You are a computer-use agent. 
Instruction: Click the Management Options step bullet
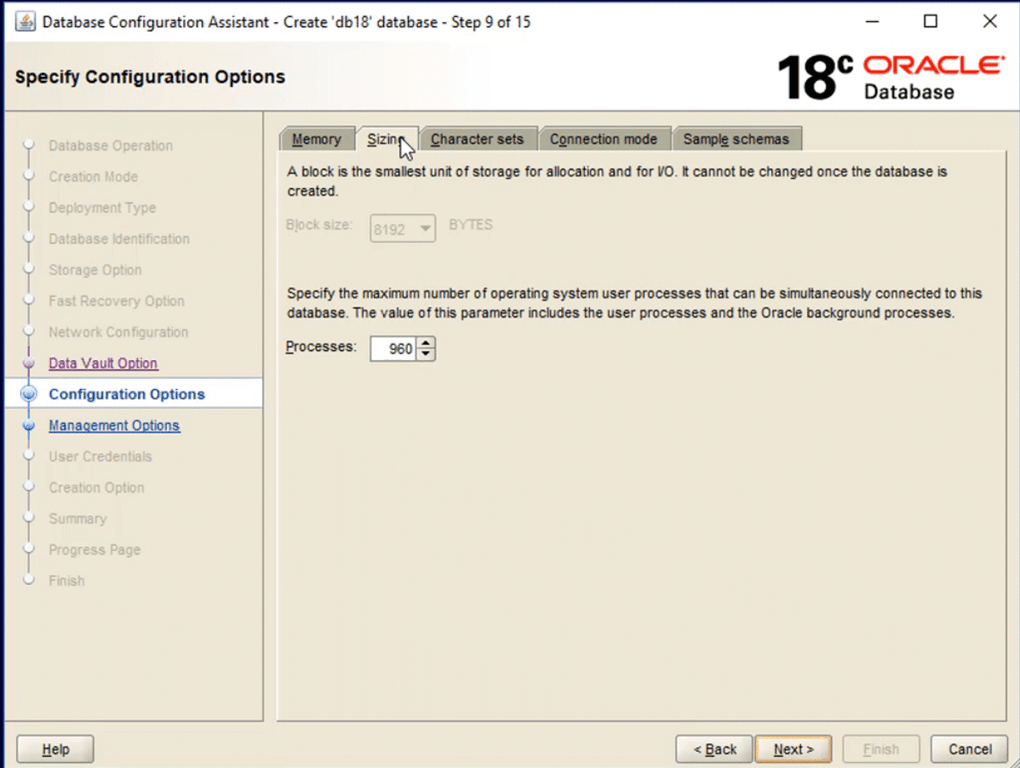click(x=29, y=425)
